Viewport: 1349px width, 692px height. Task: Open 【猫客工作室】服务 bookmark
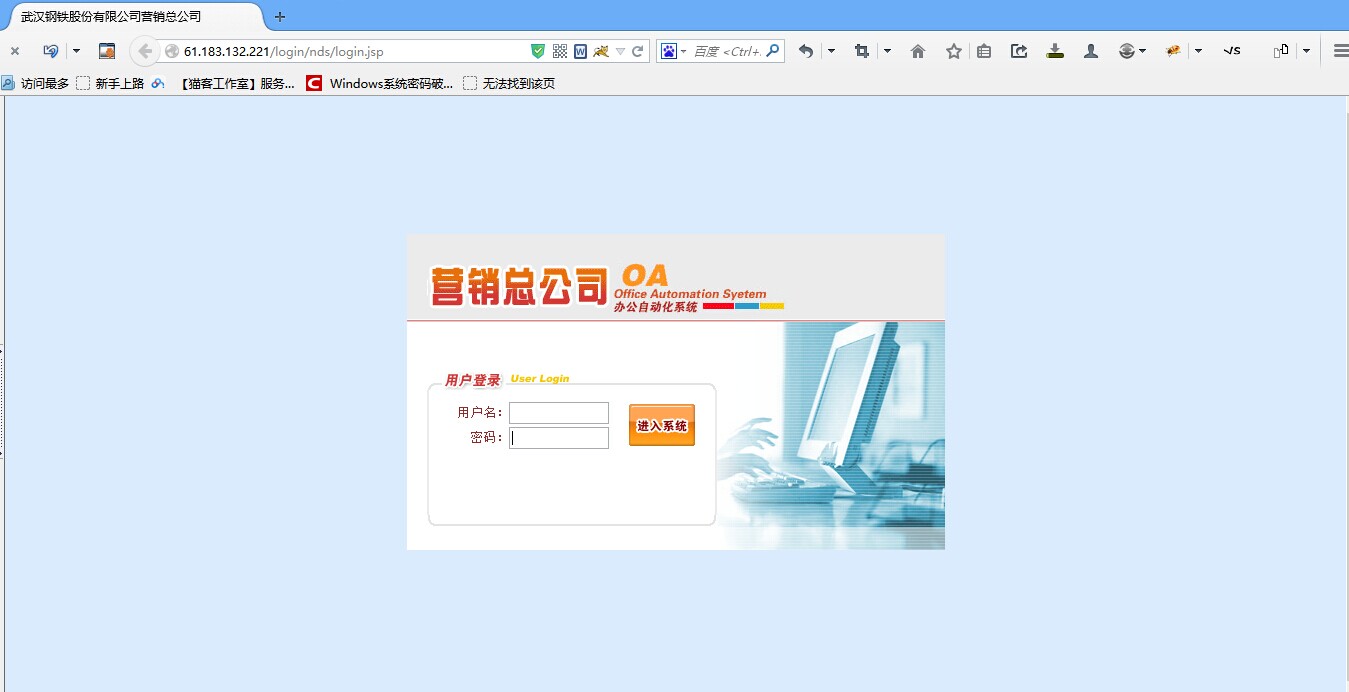[237, 84]
